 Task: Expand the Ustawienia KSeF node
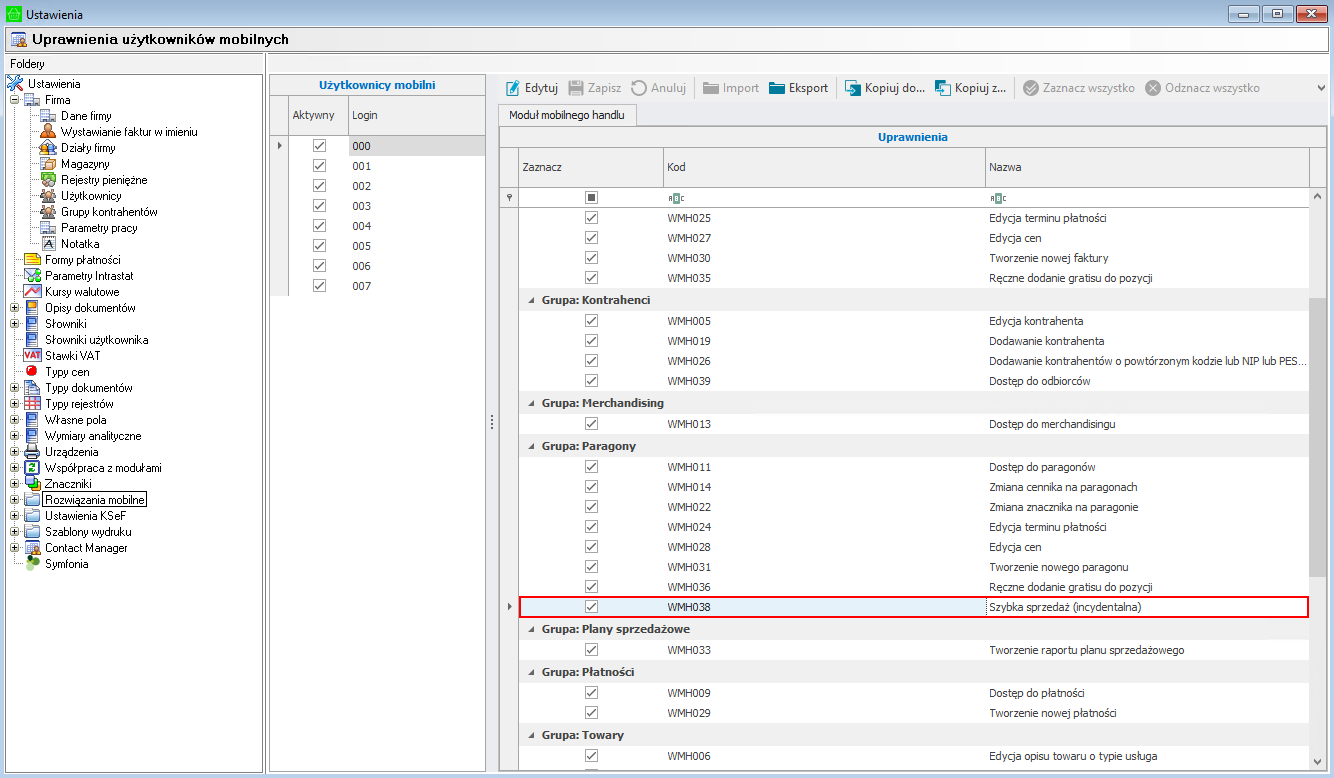pos(14,516)
